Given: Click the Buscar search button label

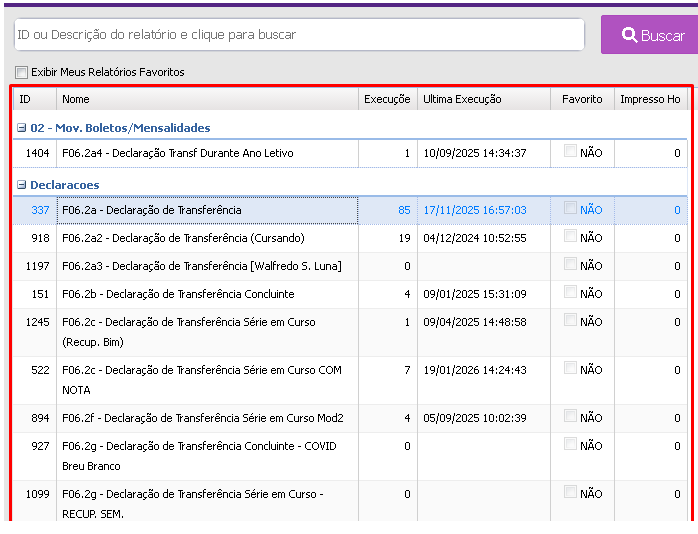Looking at the screenshot, I should point(662,35).
